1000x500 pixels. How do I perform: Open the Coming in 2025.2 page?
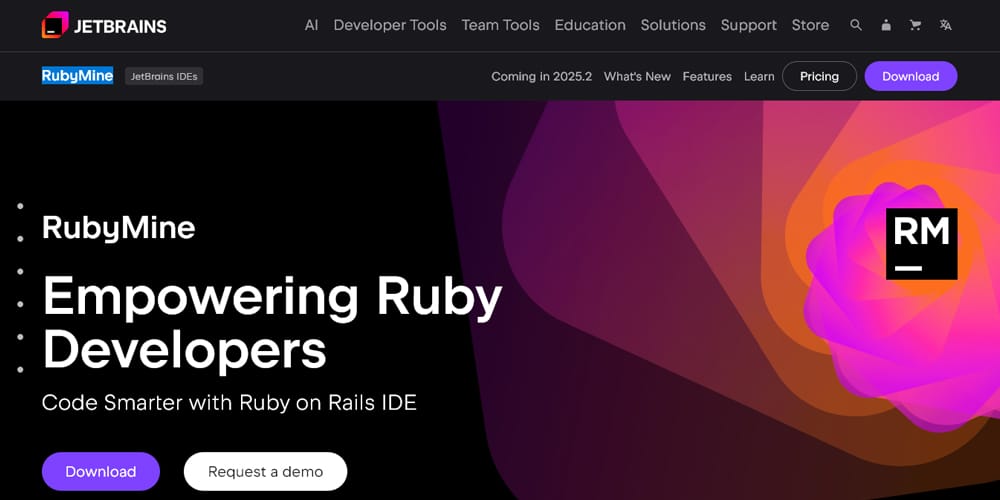click(541, 77)
